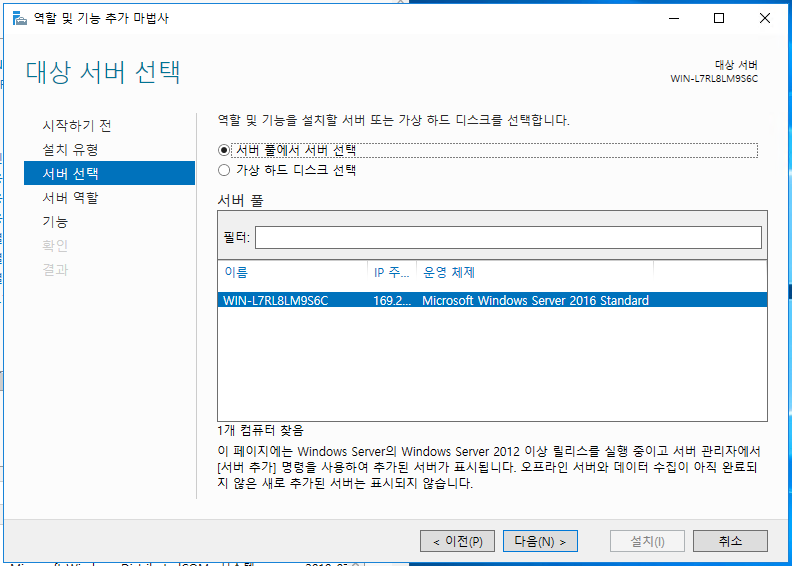This screenshot has height=566, width=792.
Task: Select '가상 하드 디스크 선택' radio button
Action: pyautogui.click(x=224, y=170)
